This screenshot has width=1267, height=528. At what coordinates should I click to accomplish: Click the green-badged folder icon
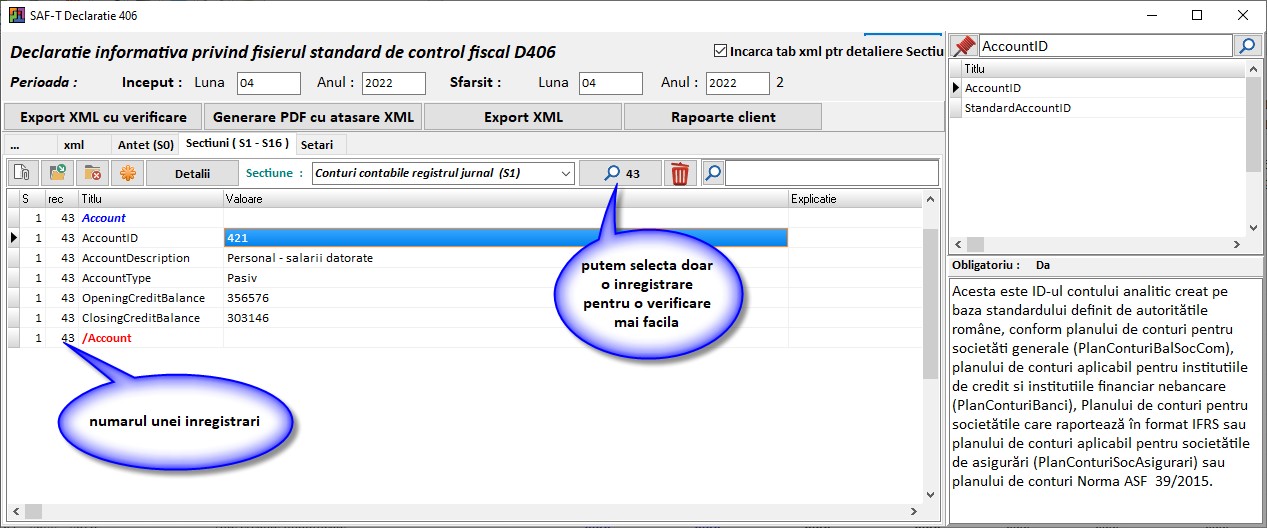pyautogui.click(x=57, y=173)
